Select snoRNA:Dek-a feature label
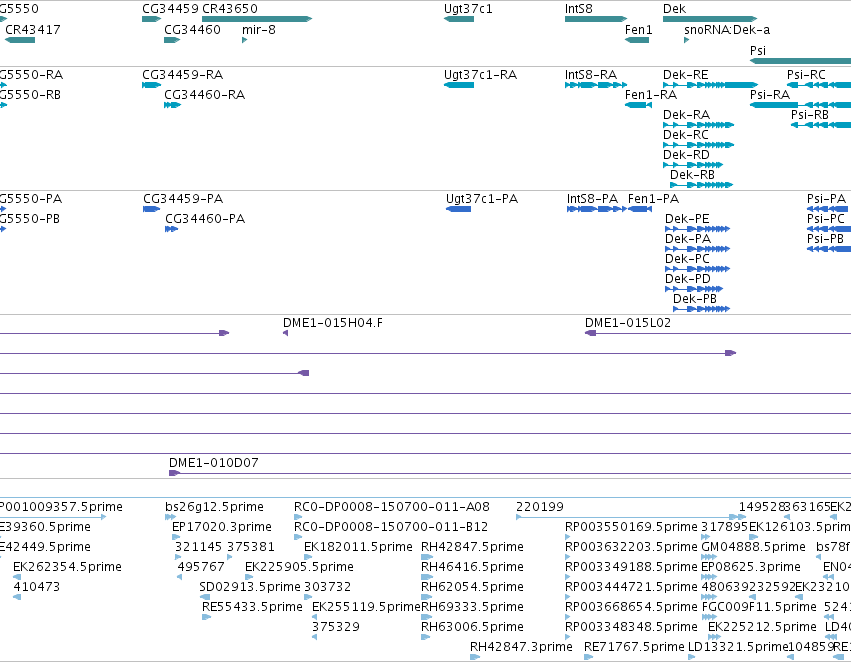The image size is (851, 662). 727,30
